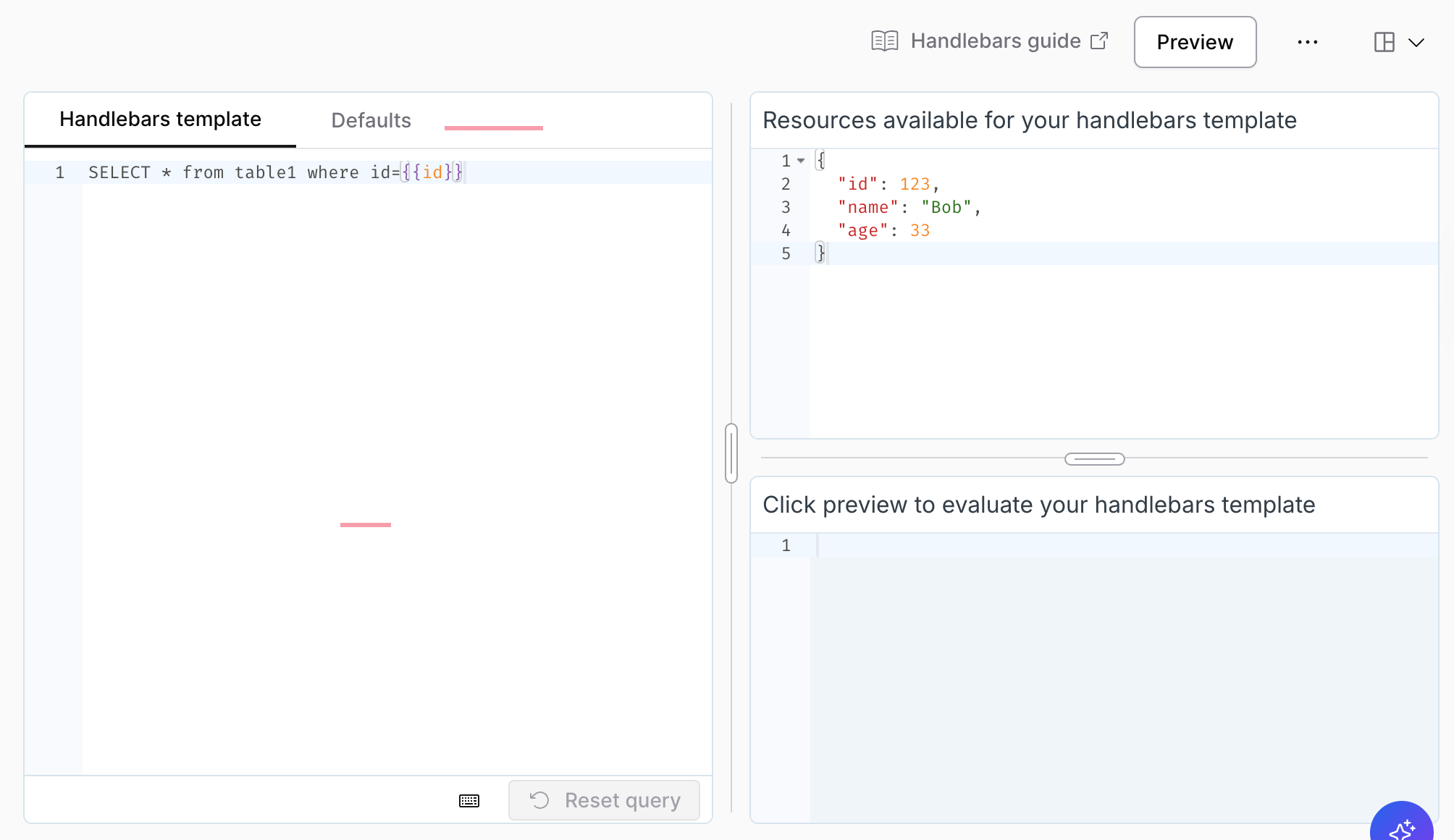Click the {{id}} handlebars expression
The image size is (1454, 840).
pyautogui.click(x=432, y=172)
